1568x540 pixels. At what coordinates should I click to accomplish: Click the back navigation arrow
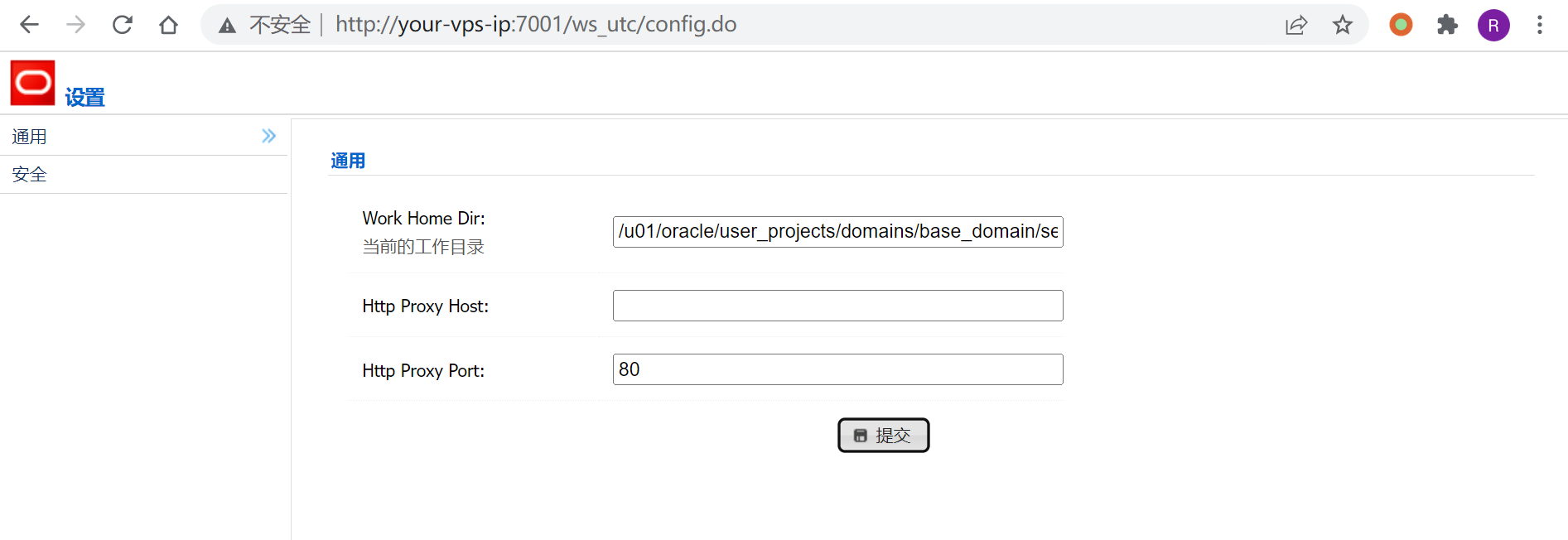pyautogui.click(x=28, y=25)
